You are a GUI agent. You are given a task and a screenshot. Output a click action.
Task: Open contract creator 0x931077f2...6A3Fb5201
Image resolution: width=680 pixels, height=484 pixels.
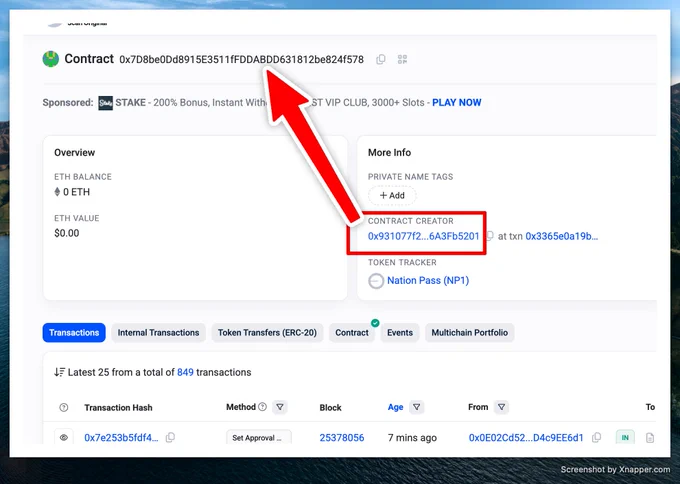[424, 236]
